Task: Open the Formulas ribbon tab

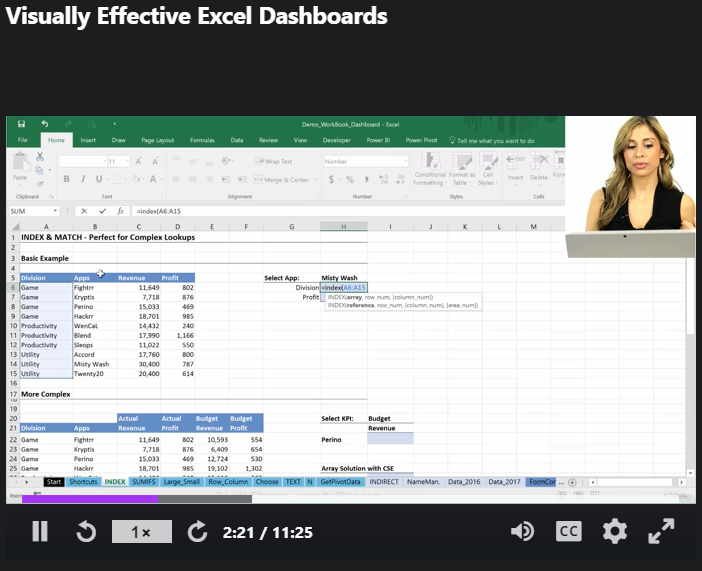Action: 202,140
